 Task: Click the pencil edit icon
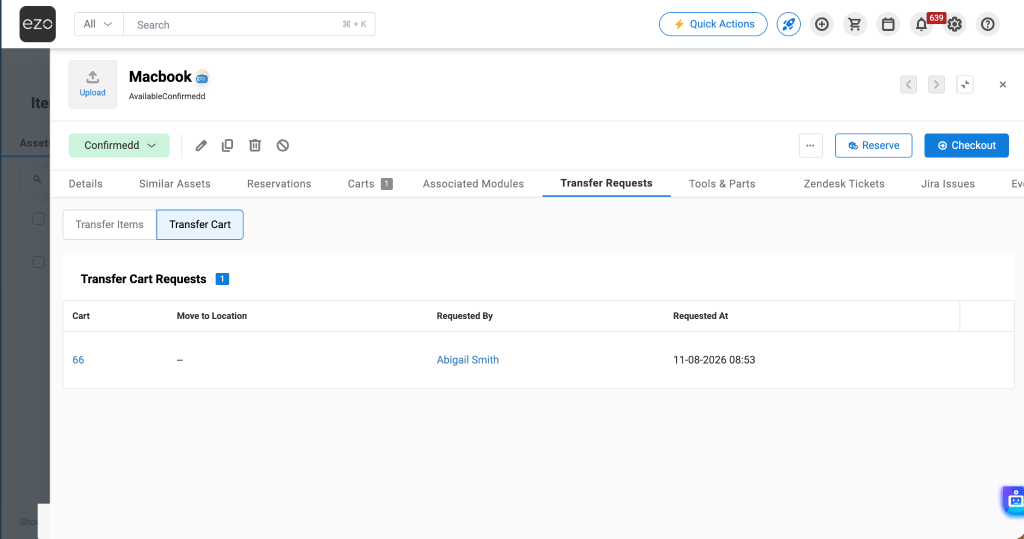pyautogui.click(x=201, y=145)
